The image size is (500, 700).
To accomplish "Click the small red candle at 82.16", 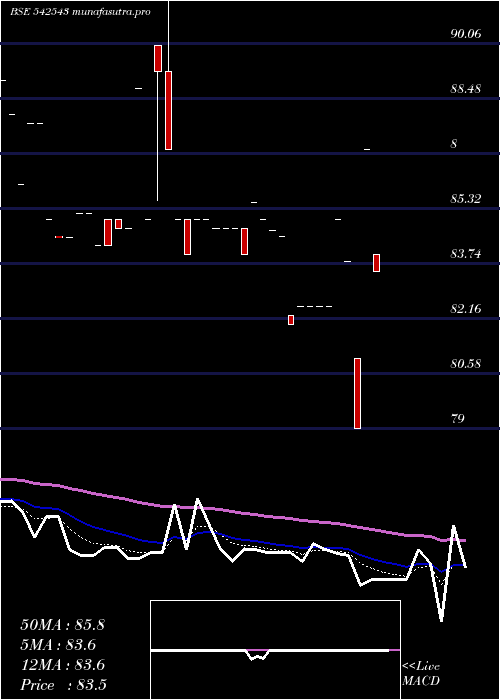I will [291, 320].
